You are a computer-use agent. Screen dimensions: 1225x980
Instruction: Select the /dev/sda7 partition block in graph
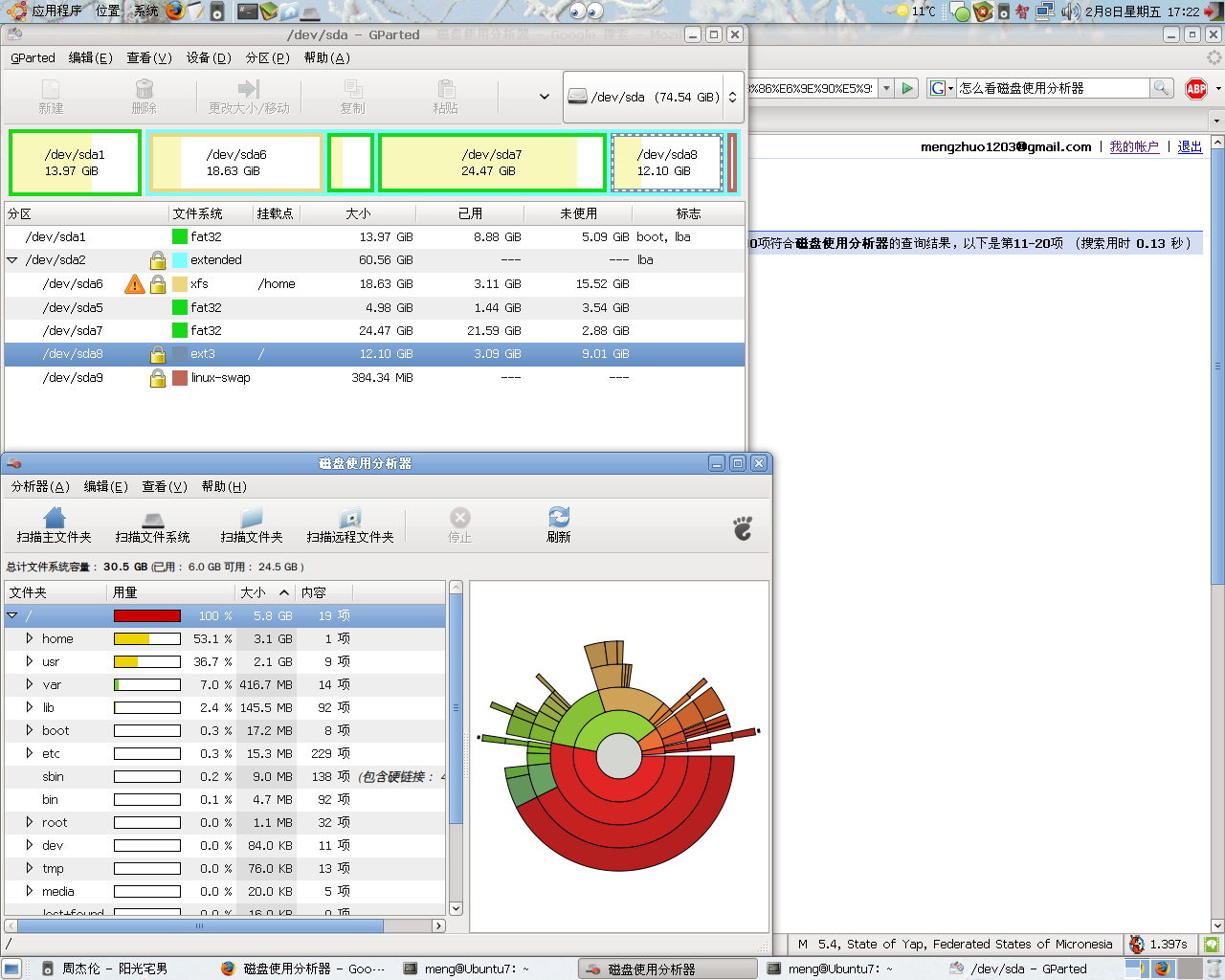493,163
